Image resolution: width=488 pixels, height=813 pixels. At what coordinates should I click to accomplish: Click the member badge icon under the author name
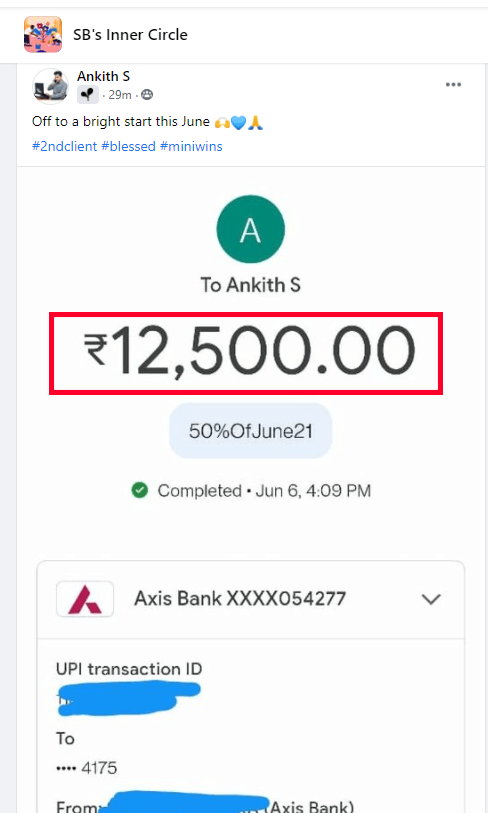[x=88, y=95]
